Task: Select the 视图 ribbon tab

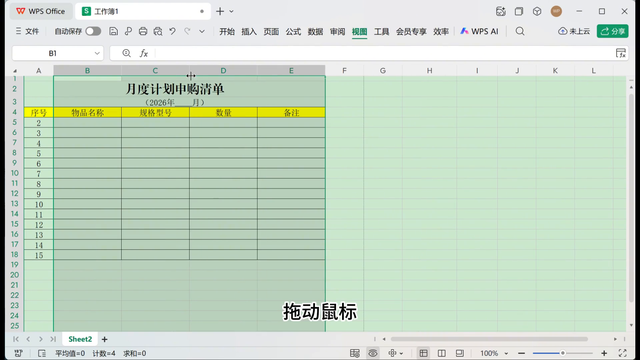Action: pos(360,31)
